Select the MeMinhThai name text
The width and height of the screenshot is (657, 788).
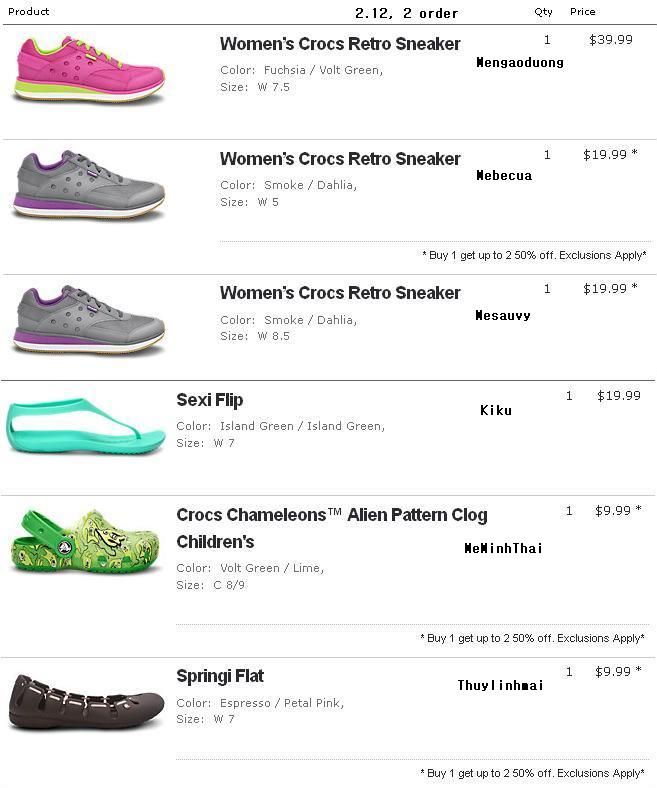pos(503,548)
